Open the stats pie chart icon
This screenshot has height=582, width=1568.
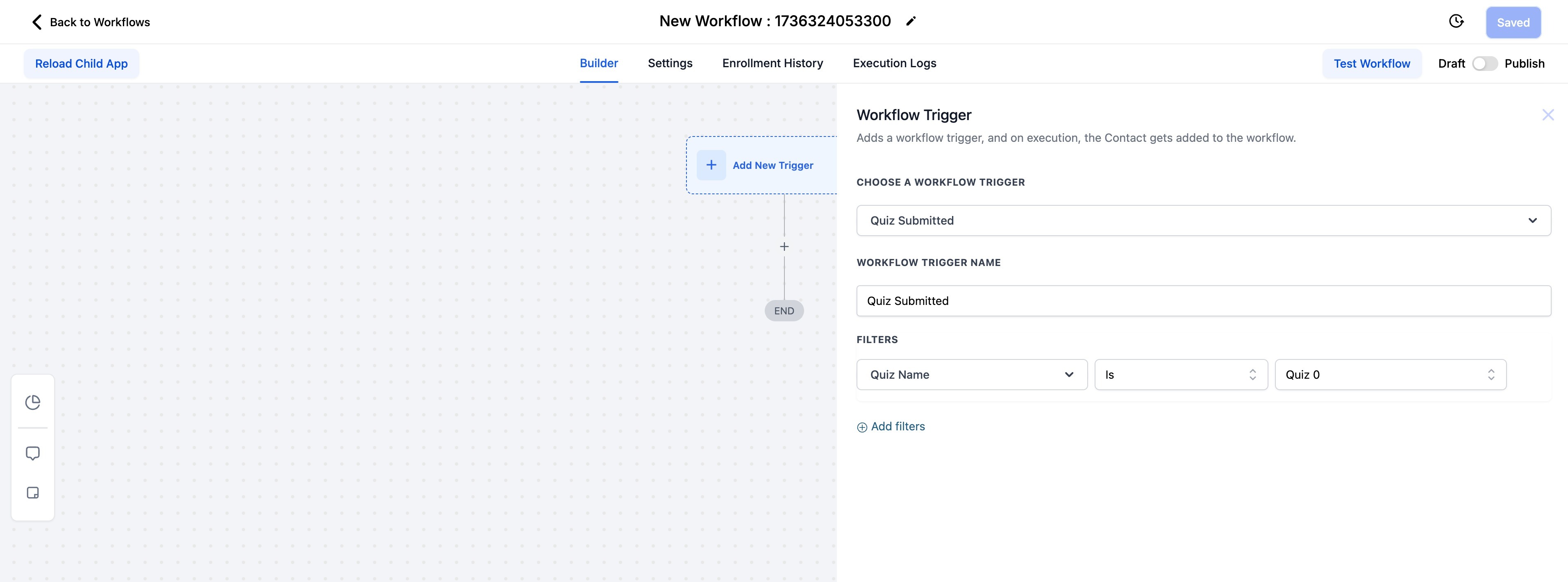(x=33, y=402)
